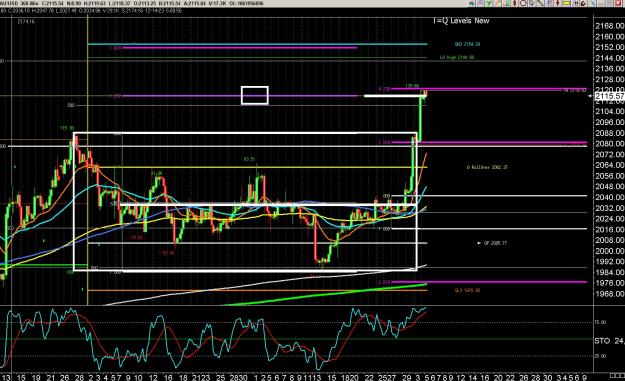This screenshot has width=625, height=381.
Task: Click the 2000.00 price axis label
Action: [609, 251]
